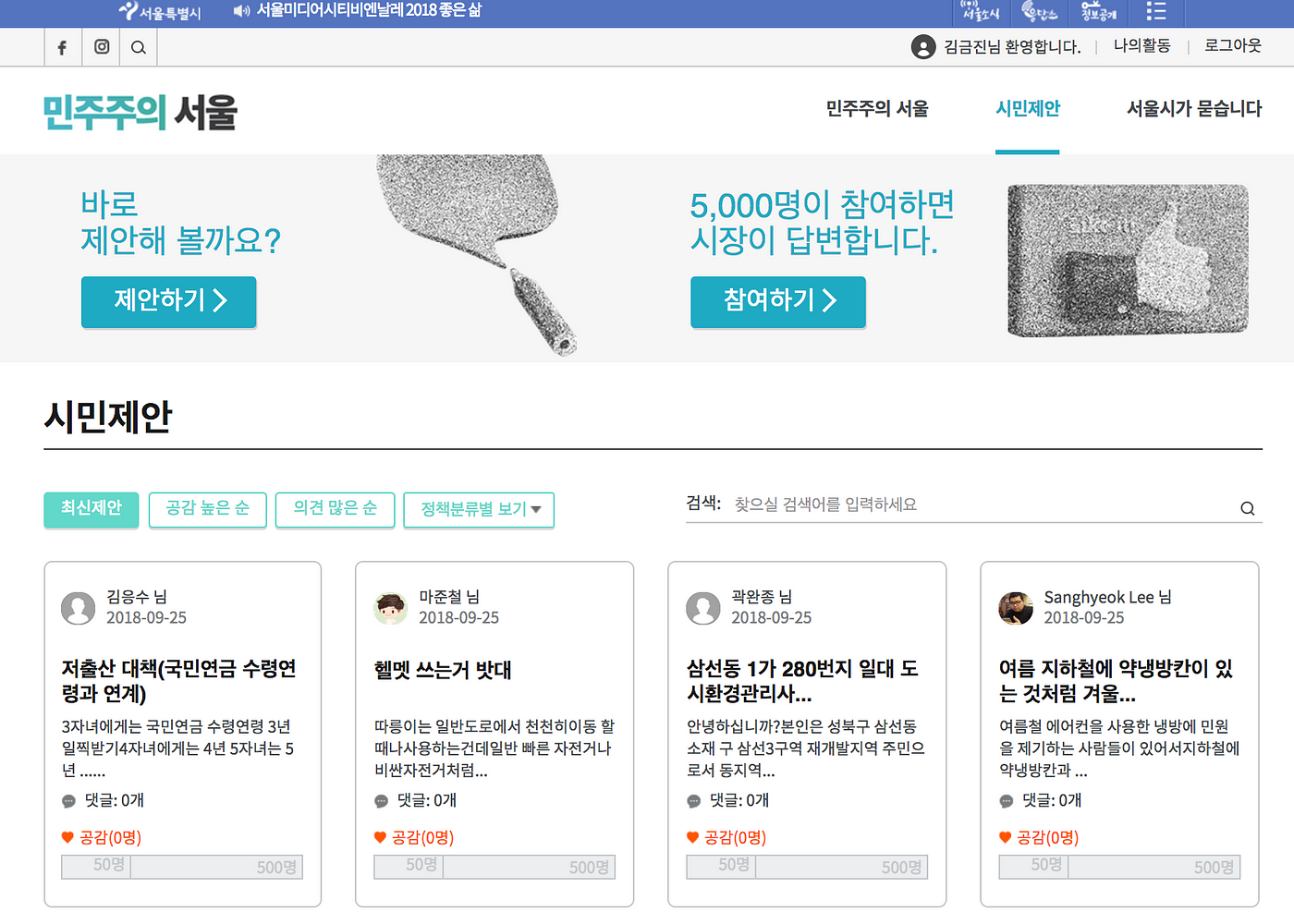Click the heart icon on 헬멧 쓰는거 card
The height and width of the screenshot is (924, 1294).
[380, 837]
